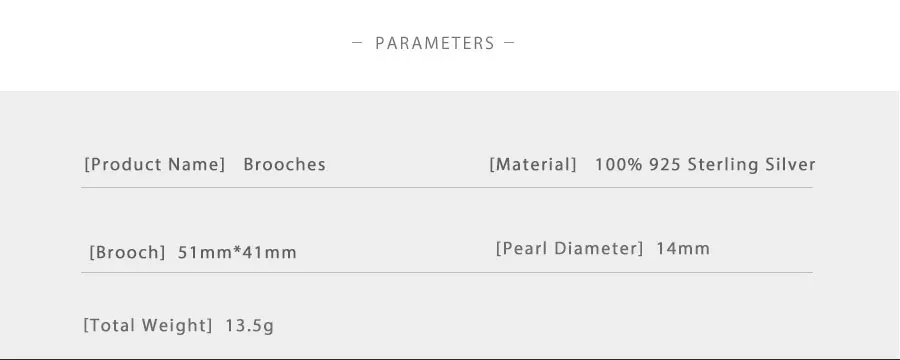Click the [Material] label
This screenshot has height=360, width=900.
pyautogui.click(x=533, y=165)
